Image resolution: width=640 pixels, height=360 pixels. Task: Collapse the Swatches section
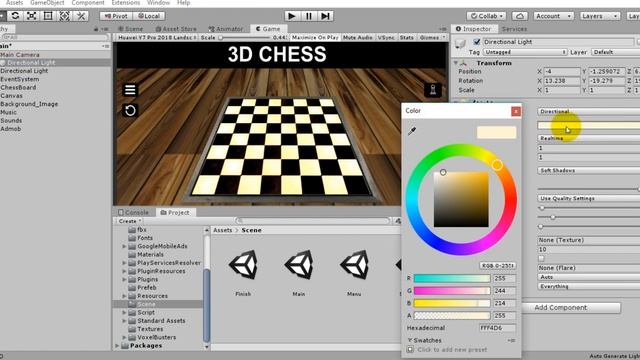410,340
